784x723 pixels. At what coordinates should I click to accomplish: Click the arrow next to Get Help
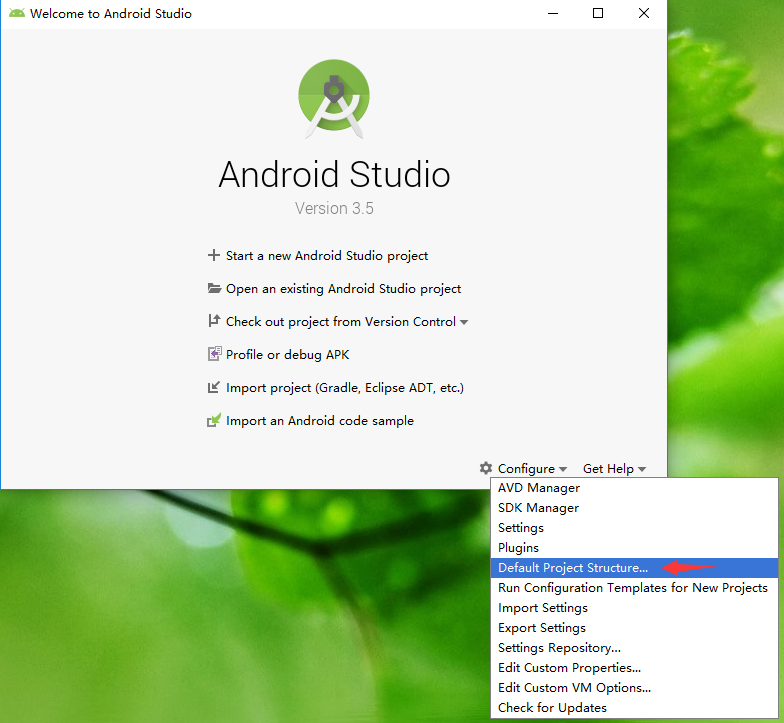coord(642,469)
